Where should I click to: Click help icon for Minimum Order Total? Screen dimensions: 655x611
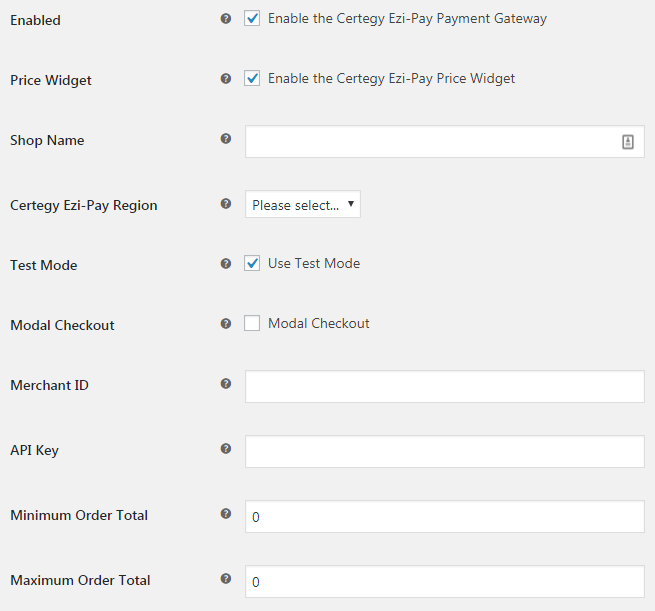click(226, 514)
